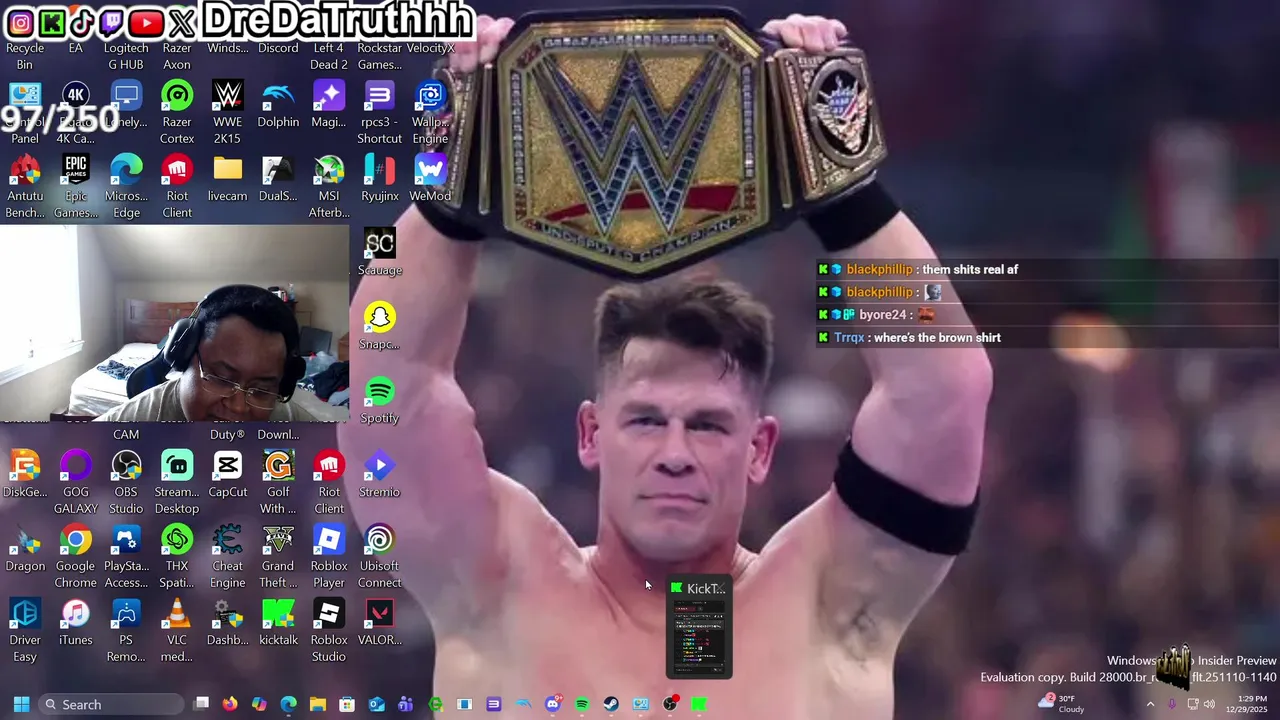Click chat message "them shits real af"
This screenshot has width=1280, height=720.
click(970, 270)
